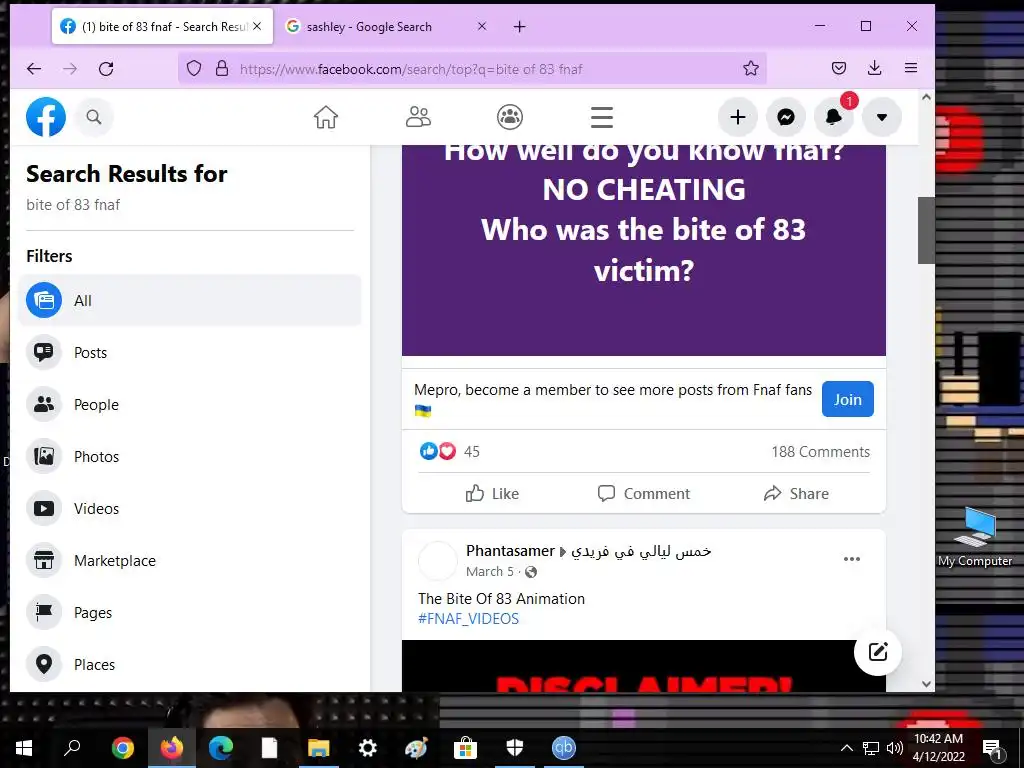This screenshot has height=768, width=1024.
Task: Save page to Pocket
Action: point(839,68)
